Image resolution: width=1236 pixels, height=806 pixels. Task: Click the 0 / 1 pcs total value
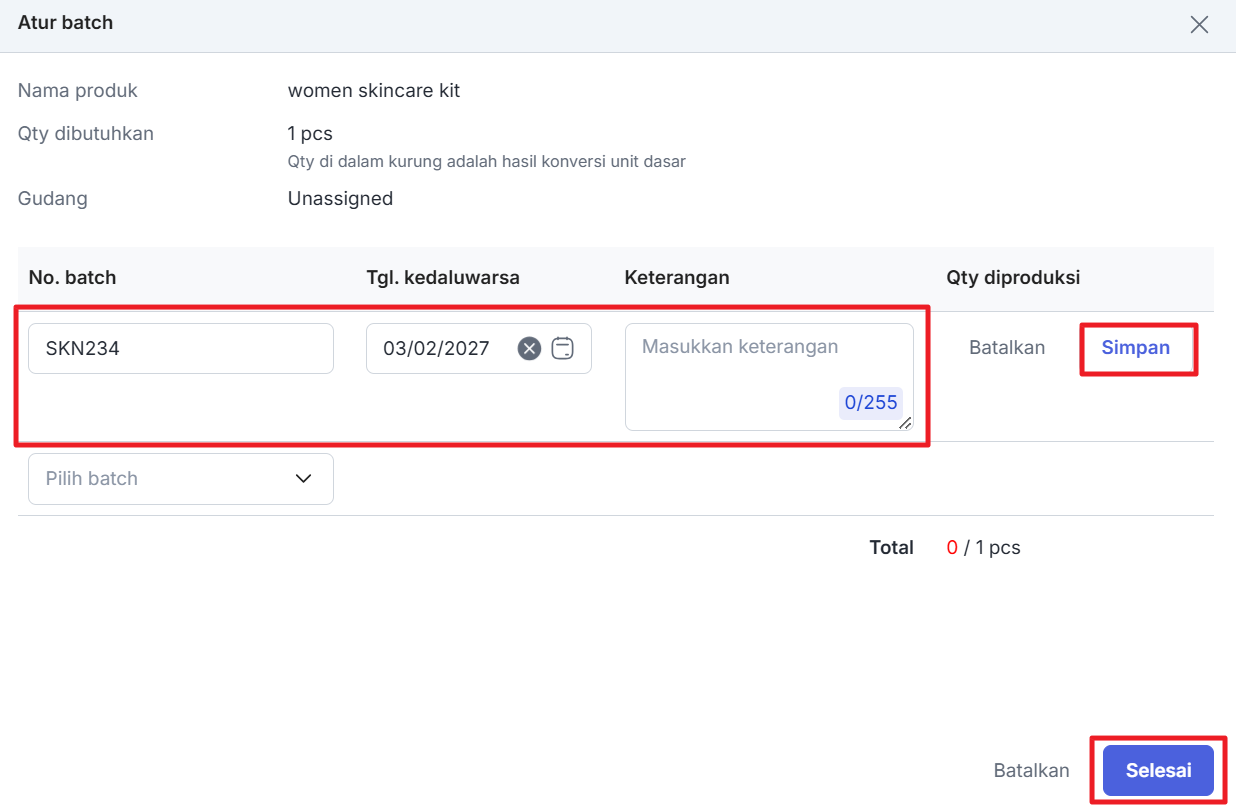[x=983, y=548]
